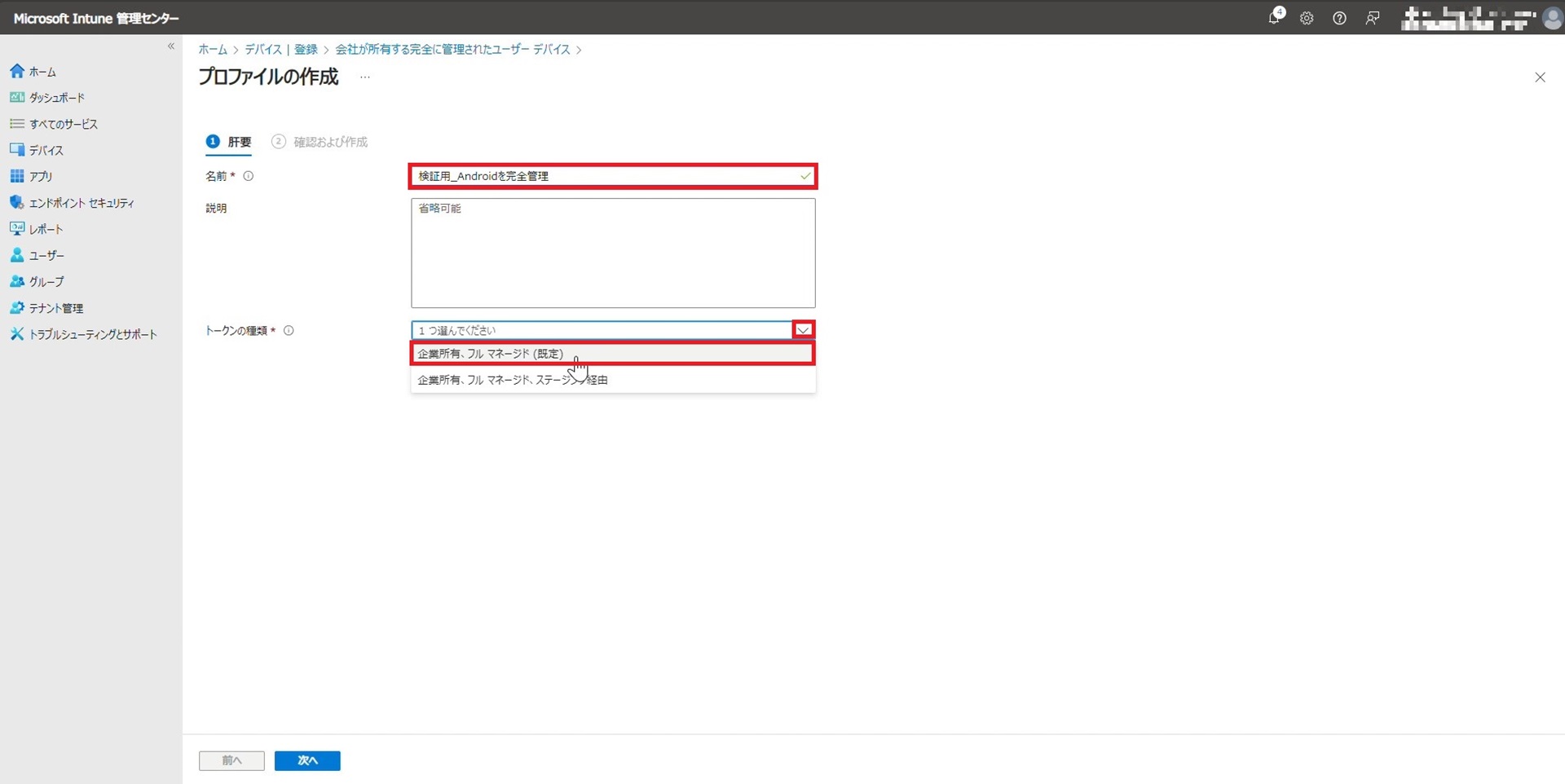Screen dimensions: 1565x784
Task: Open the notifications bell icon
Action: click(1274, 18)
